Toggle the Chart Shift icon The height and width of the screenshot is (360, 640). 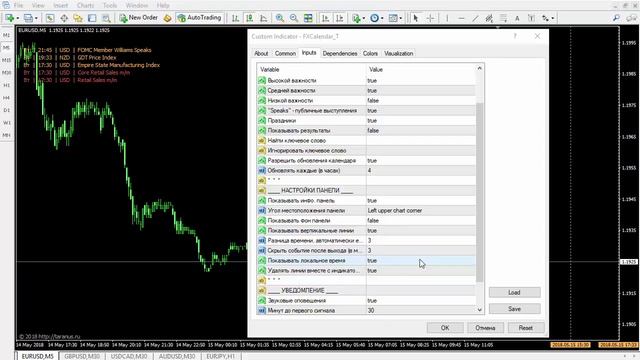[x=339, y=18]
